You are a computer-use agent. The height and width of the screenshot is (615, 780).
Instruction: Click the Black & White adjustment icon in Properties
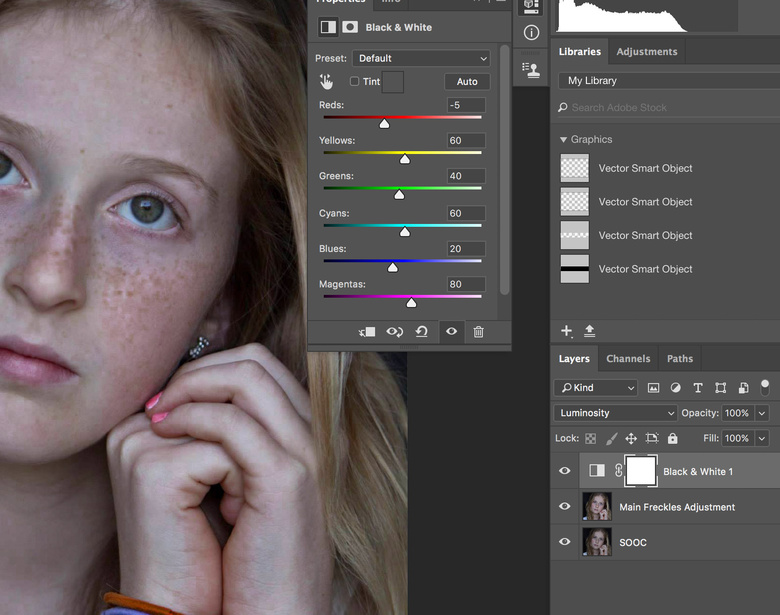click(328, 27)
